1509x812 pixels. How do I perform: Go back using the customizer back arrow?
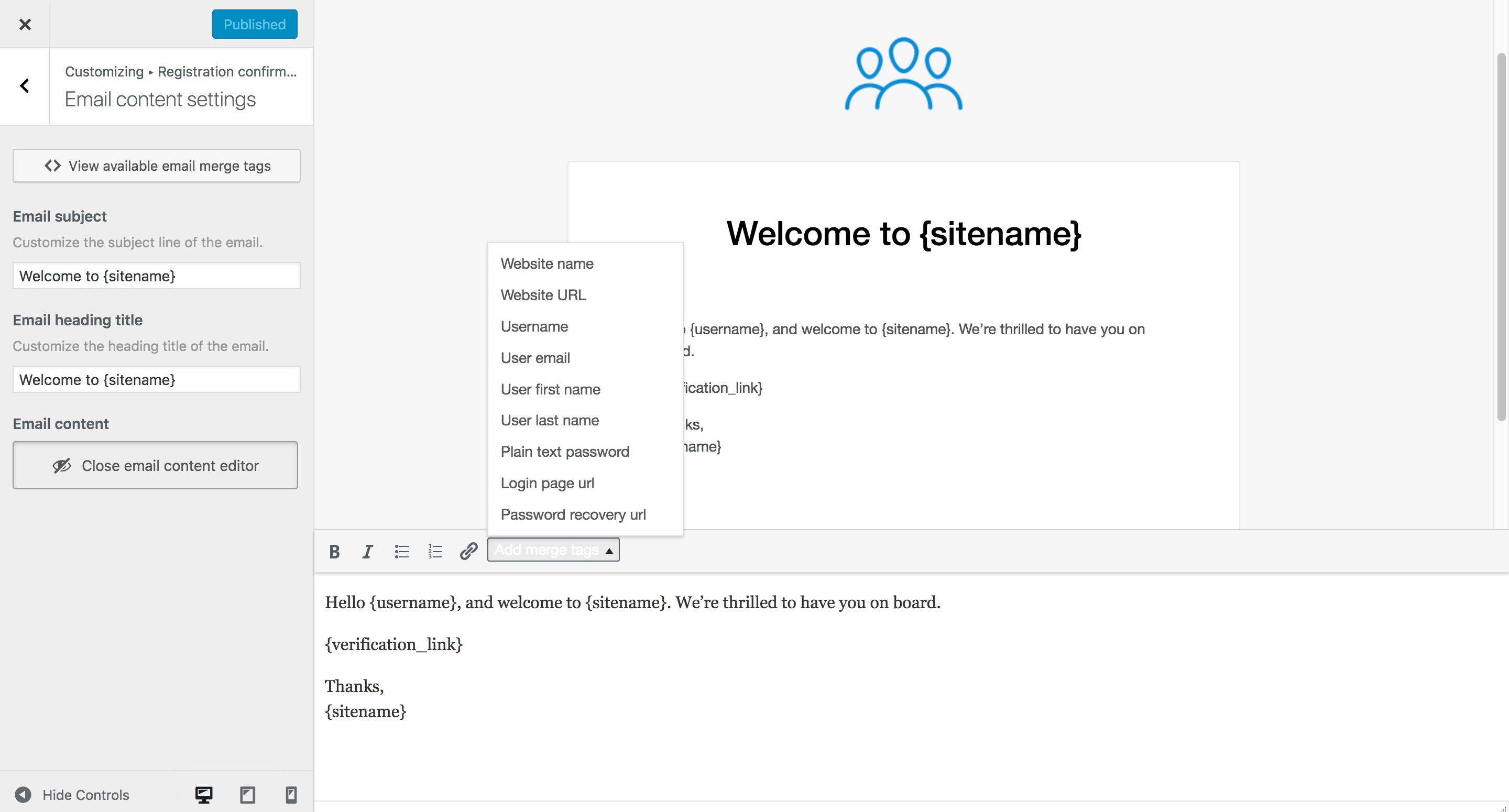click(25, 85)
